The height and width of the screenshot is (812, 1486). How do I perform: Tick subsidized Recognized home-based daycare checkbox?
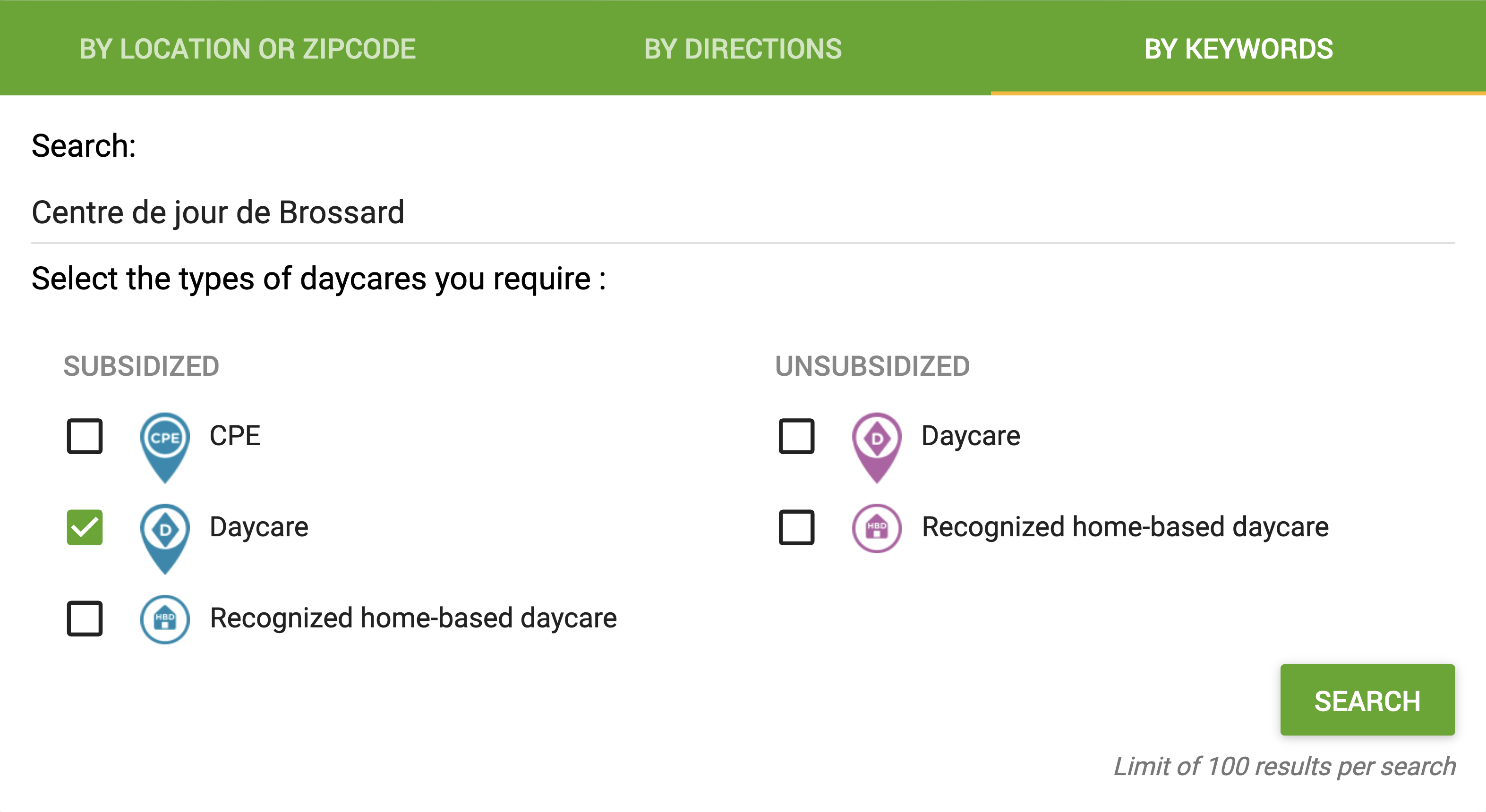tap(85, 619)
